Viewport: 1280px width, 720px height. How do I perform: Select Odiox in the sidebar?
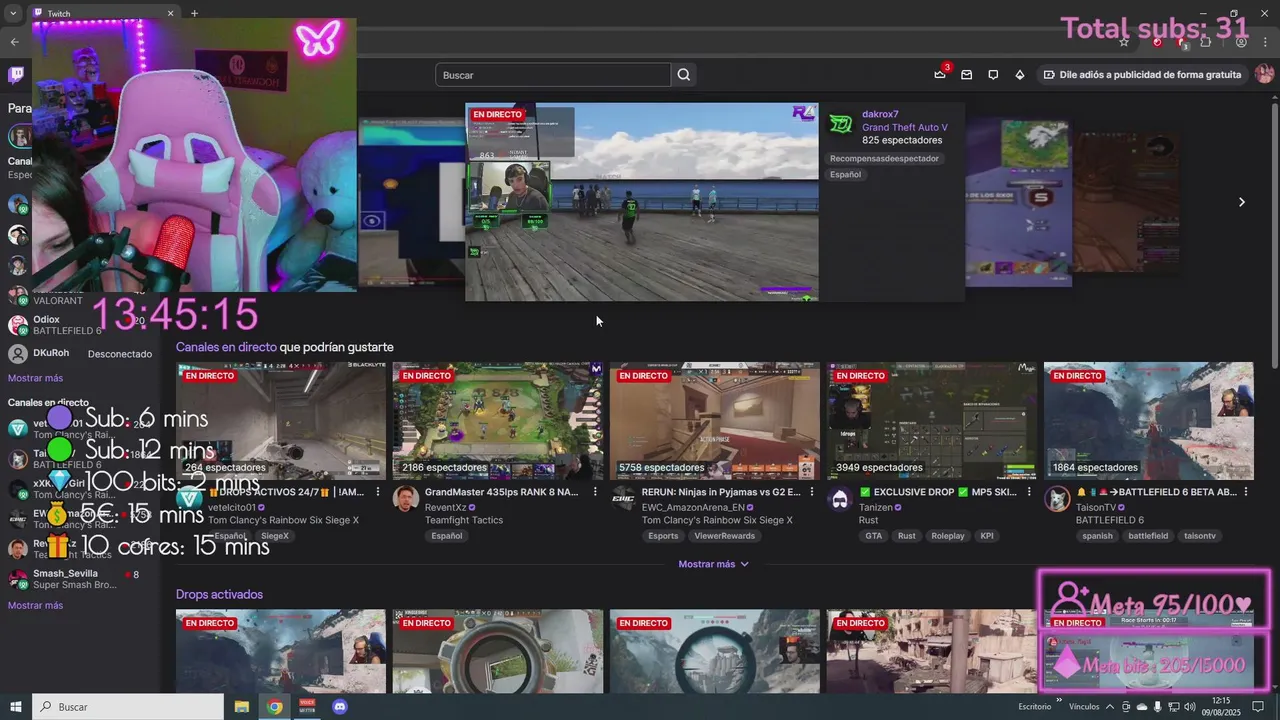[x=80, y=325]
